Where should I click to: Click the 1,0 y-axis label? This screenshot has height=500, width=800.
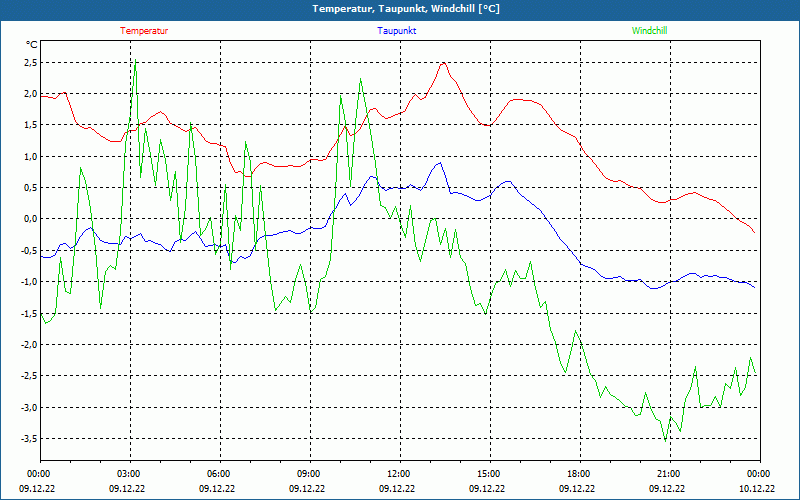[x=31, y=157]
